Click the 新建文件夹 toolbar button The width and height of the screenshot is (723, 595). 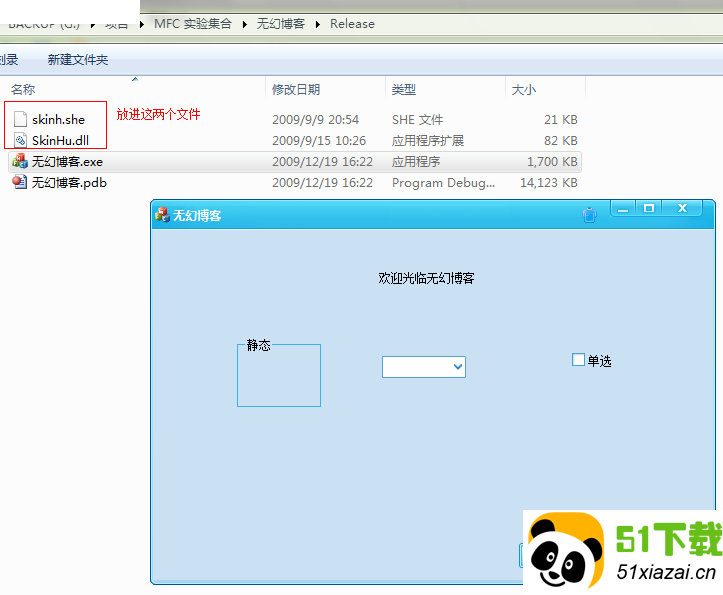(77, 60)
